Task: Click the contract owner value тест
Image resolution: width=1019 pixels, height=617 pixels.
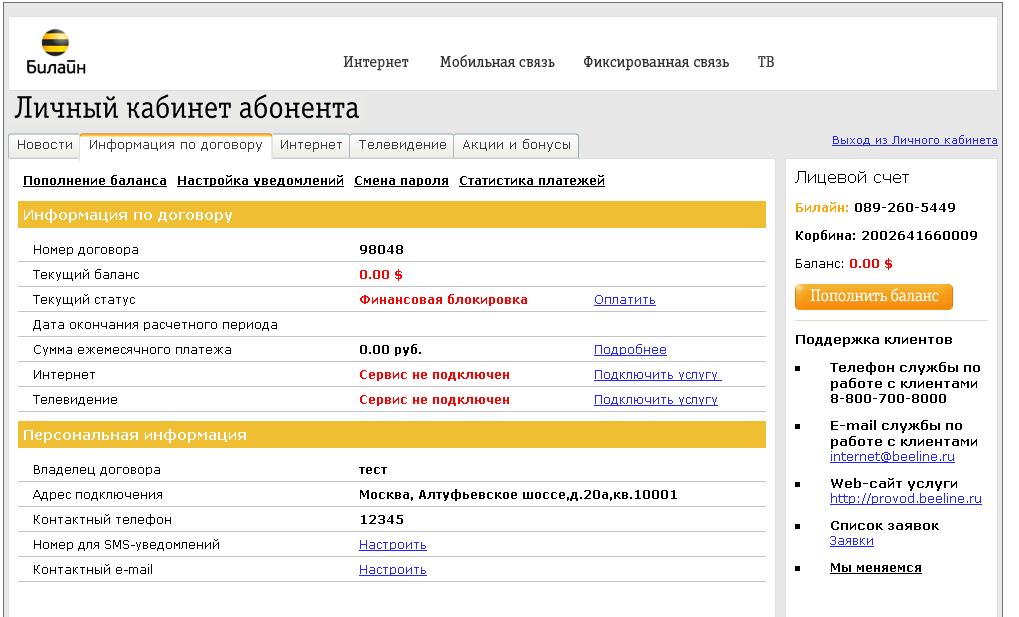Action: point(373,470)
